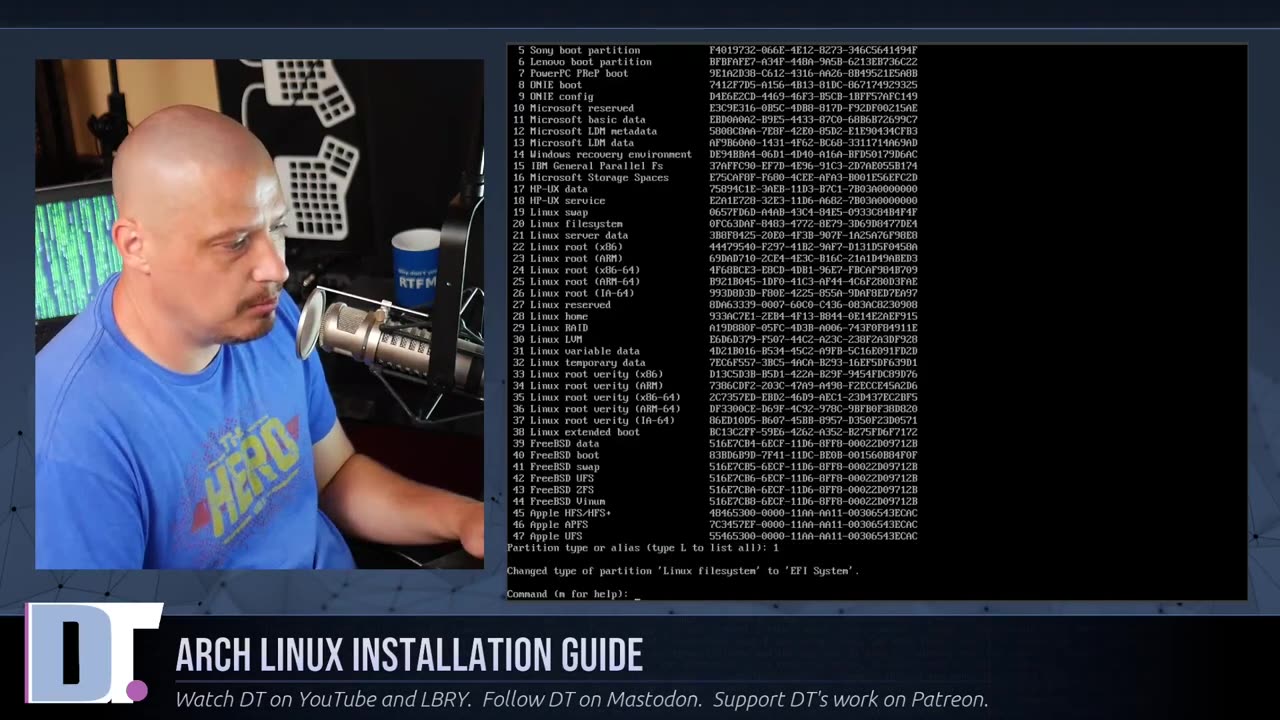The height and width of the screenshot is (720, 1280).
Task: Select row 28 'Linux home'
Action: (x=715, y=316)
